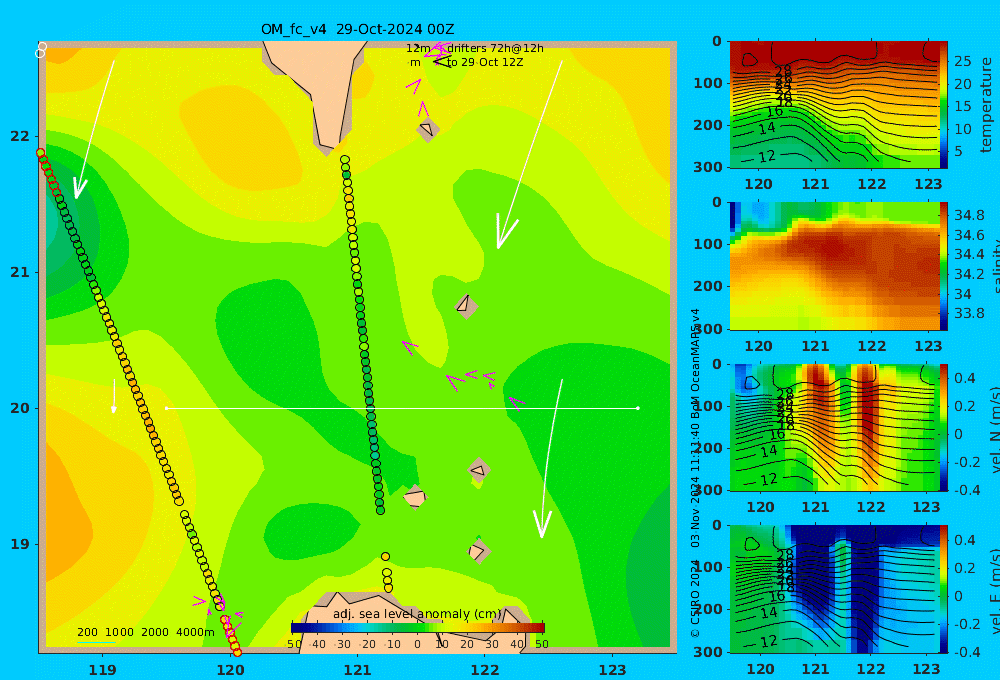The width and height of the screenshot is (1000, 680).
Task: Click the vel. N colorbar strip
Action: (944, 427)
